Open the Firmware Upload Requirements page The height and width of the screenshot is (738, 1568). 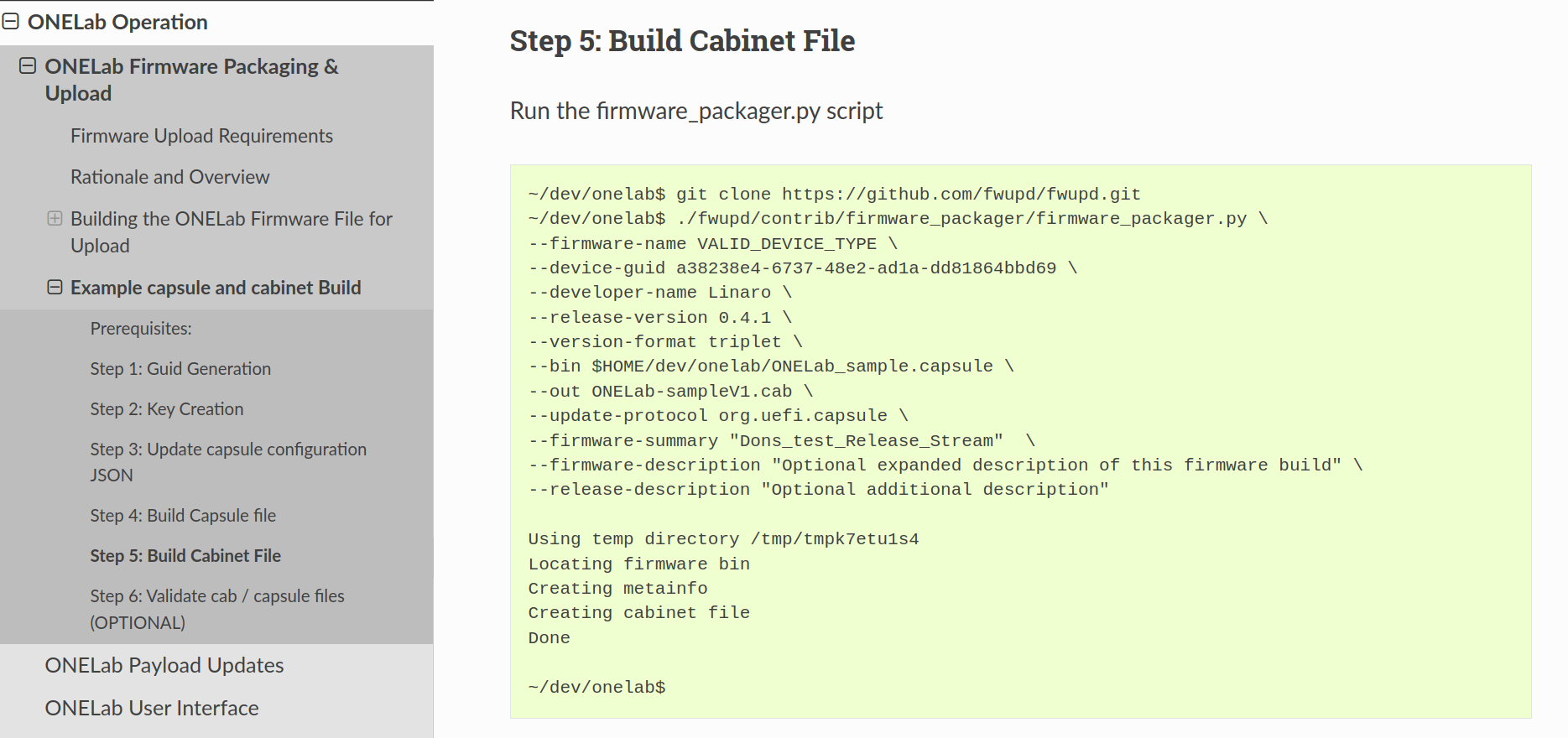coord(201,135)
